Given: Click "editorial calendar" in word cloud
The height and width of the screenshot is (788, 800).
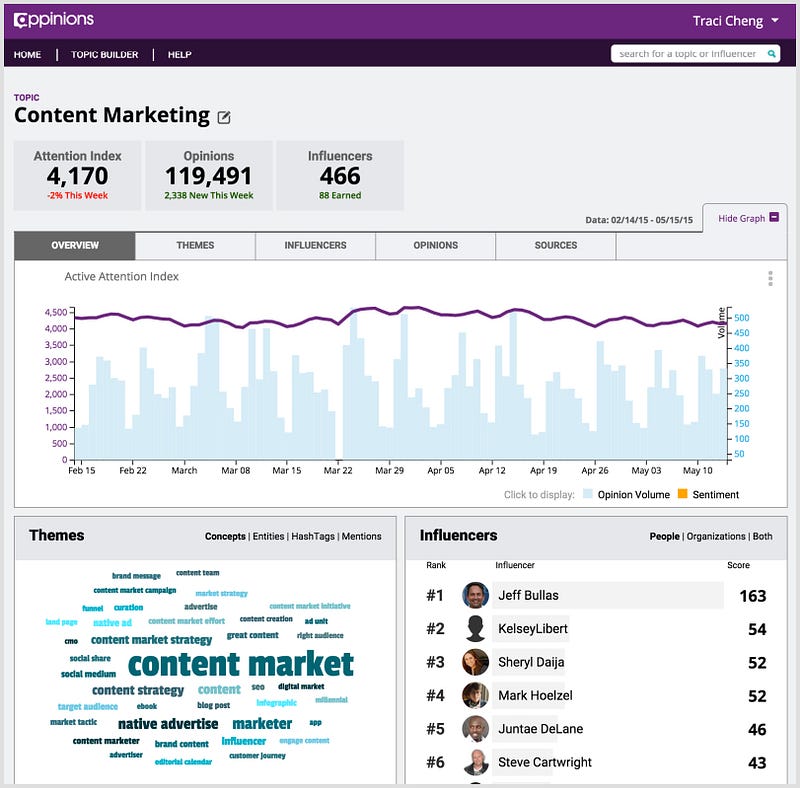Looking at the screenshot, I should pos(183,762).
